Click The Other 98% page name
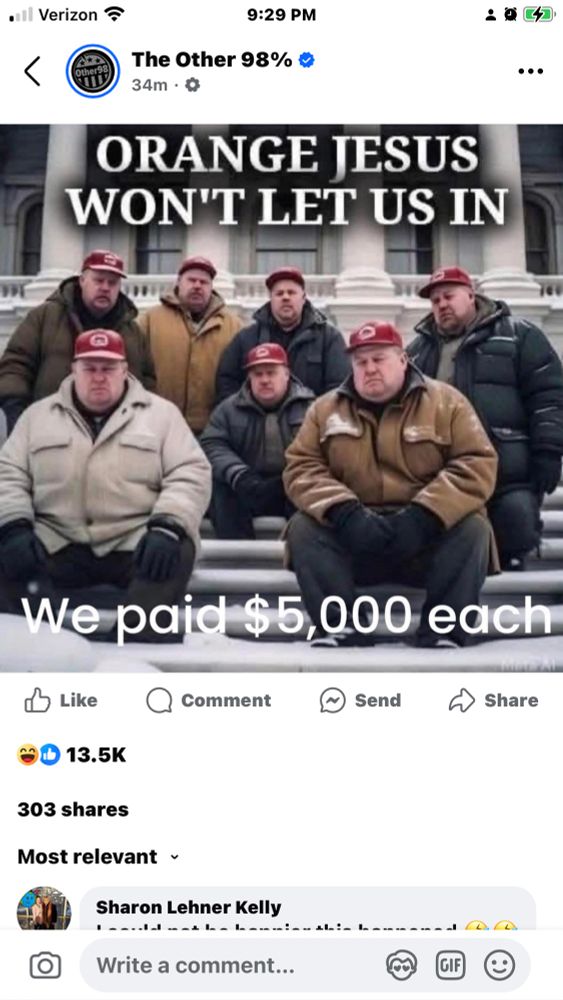The image size is (563, 1000). tap(212, 60)
